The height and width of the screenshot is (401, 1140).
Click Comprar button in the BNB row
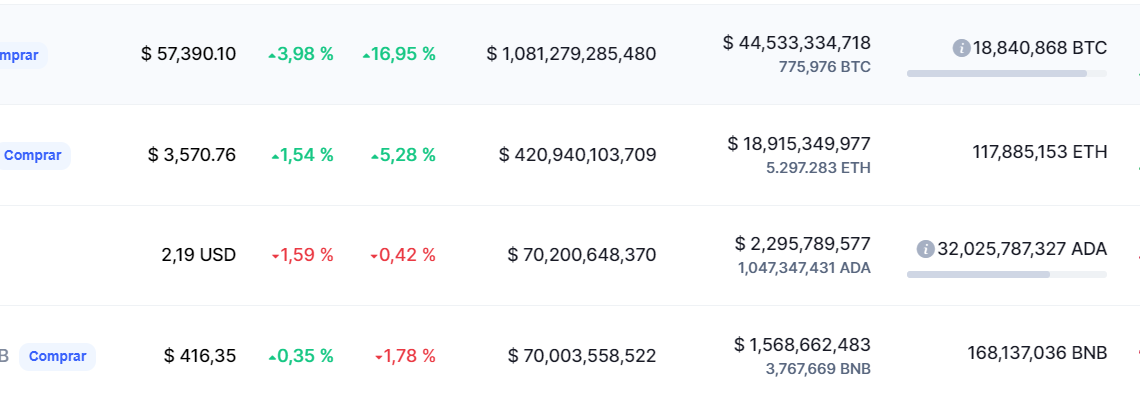click(57, 357)
